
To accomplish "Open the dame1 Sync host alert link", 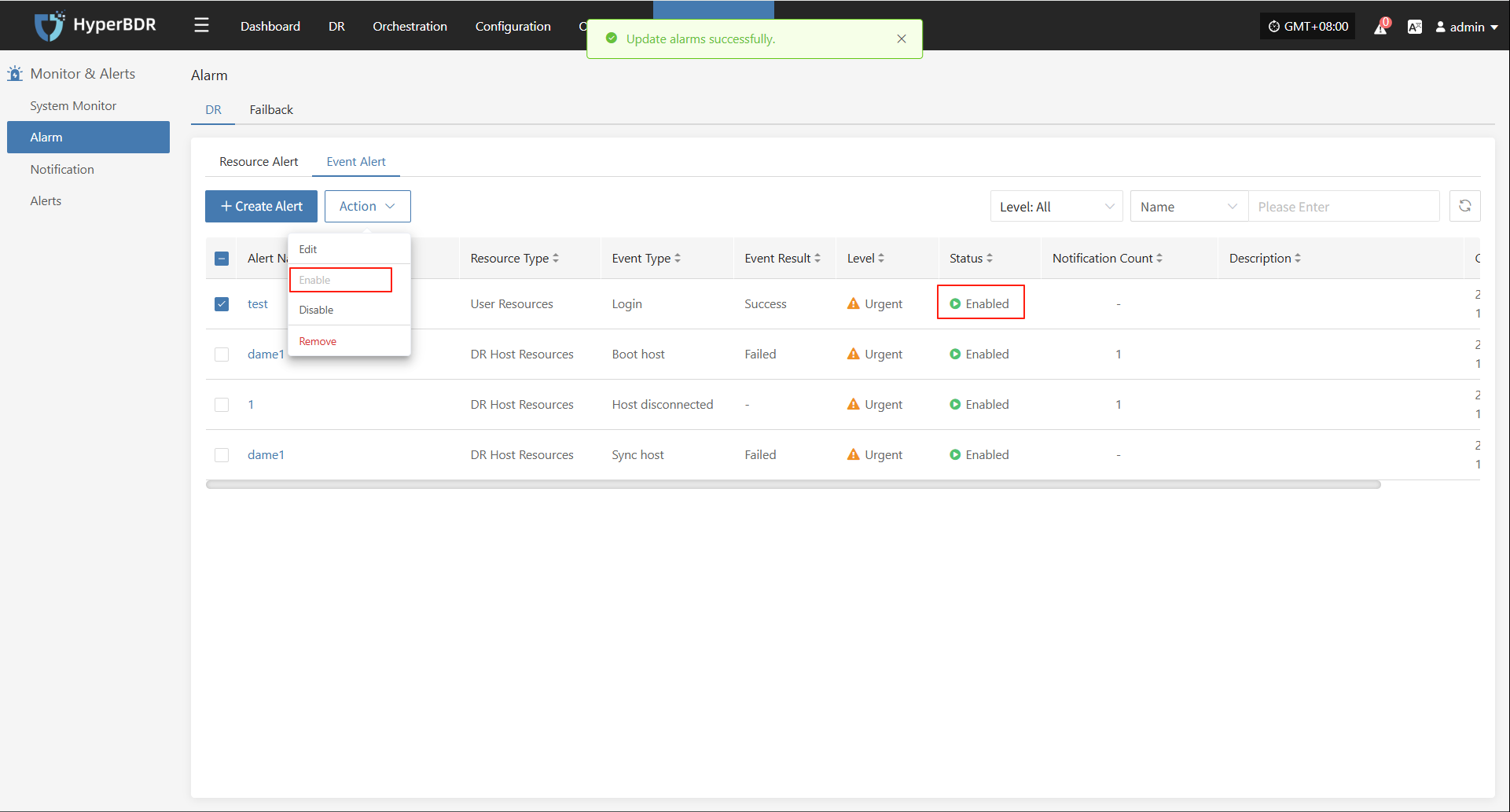I will pyautogui.click(x=266, y=454).
